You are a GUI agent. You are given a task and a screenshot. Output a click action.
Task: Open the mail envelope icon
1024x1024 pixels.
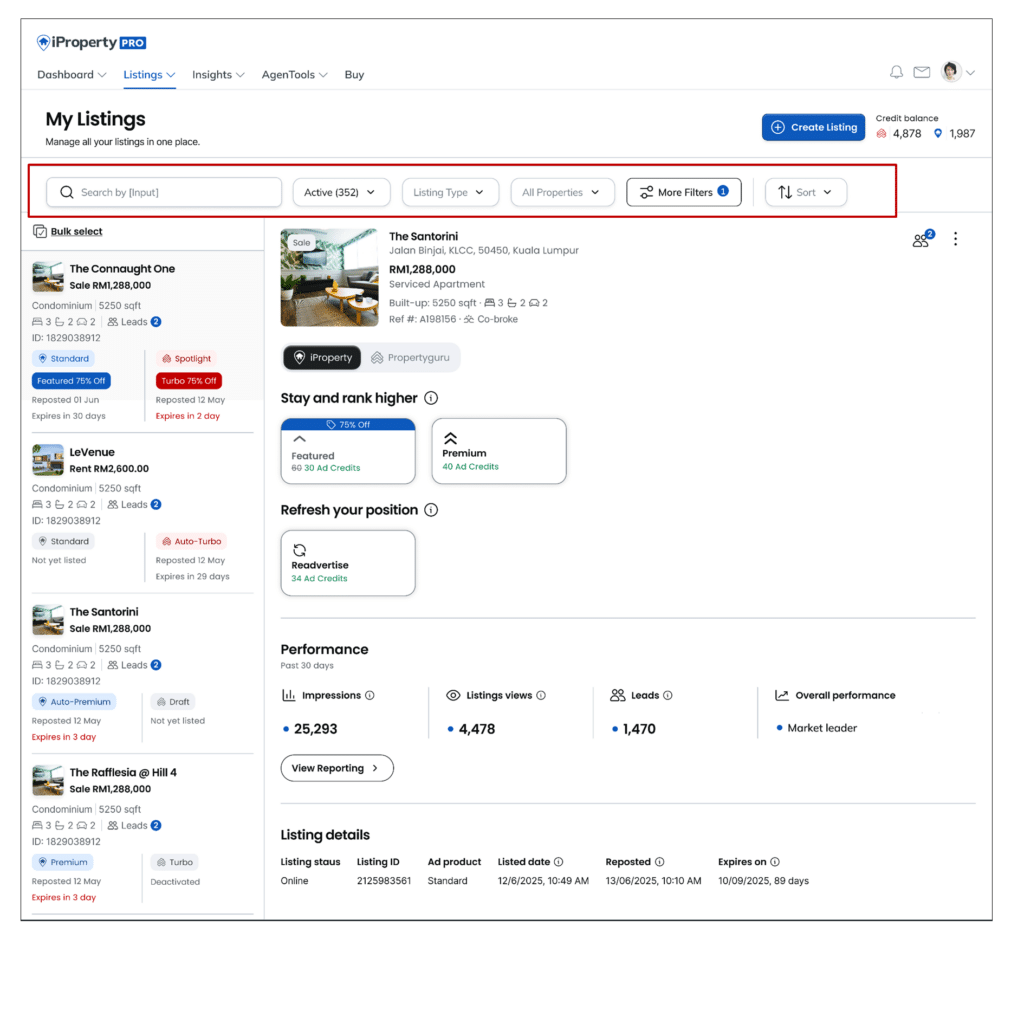(x=921, y=73)
